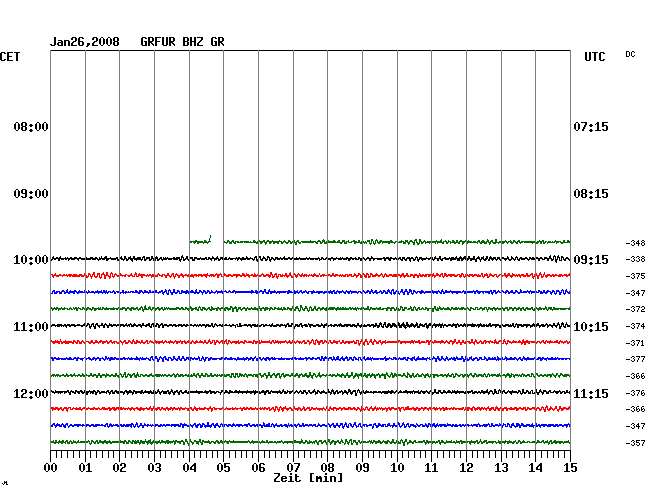Click the DC value -371

point(635,343)
